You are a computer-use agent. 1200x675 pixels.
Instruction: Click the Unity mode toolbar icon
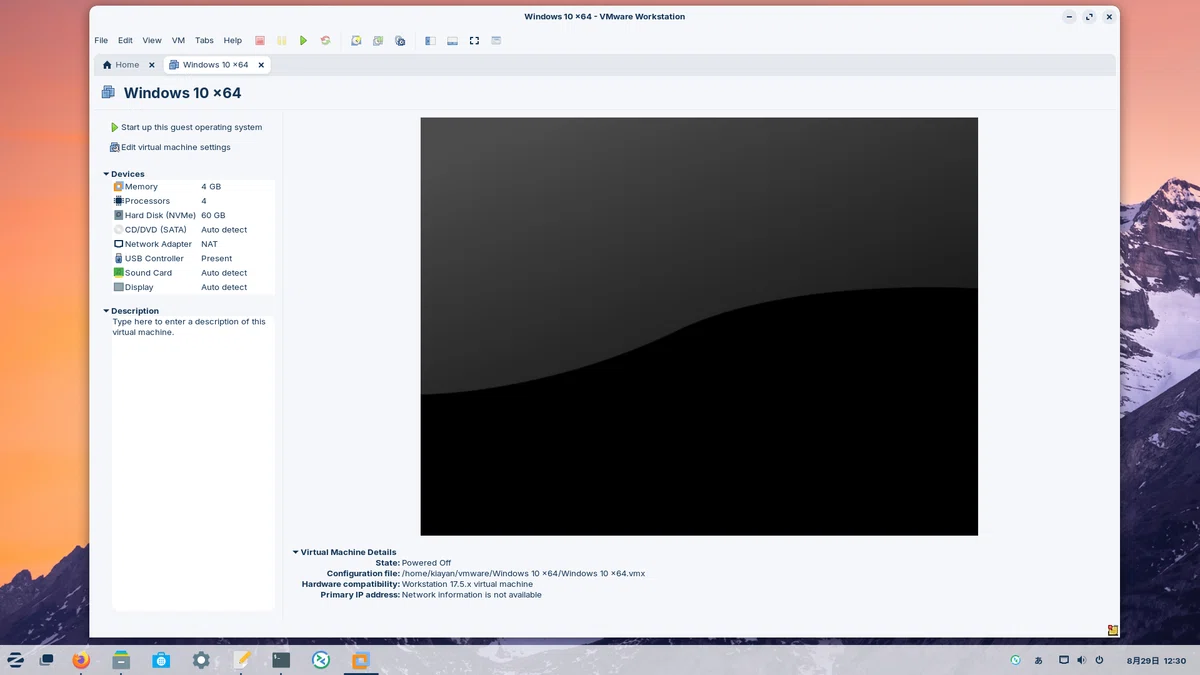click(496, 41)
